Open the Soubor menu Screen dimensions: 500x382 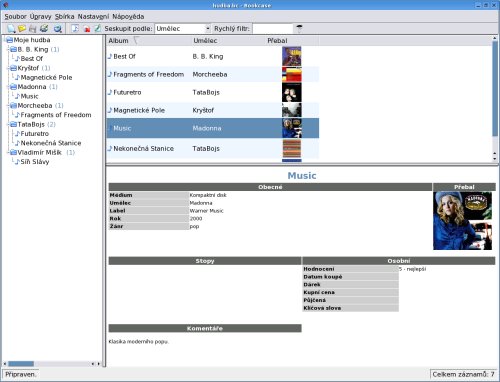pyautogui.click(x=15, y=16)
